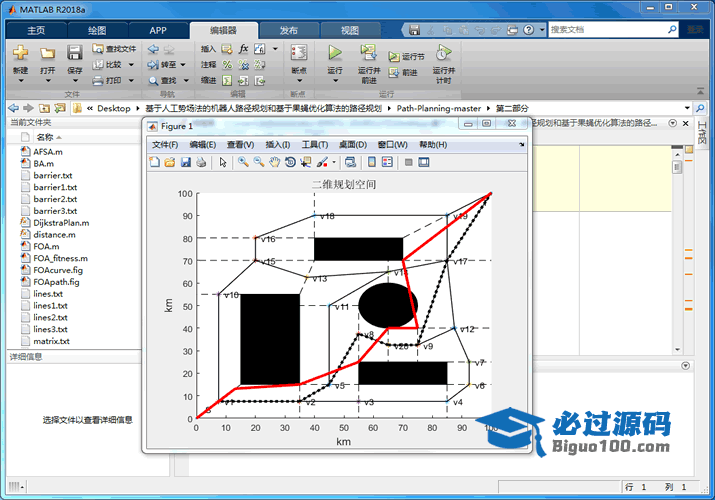Click the 断点 (Breakpoints) icon
The width and height of the screenshot is (715, 500).
coord(299,53)
